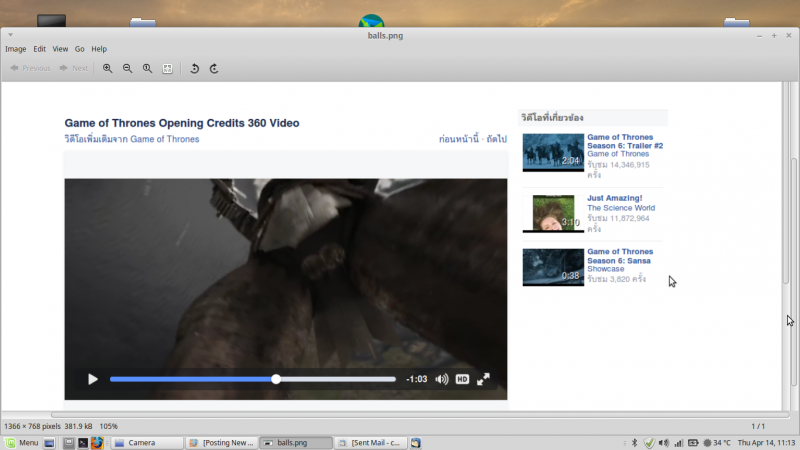The height and width of the screenshot is (450, 800).
Task: Open the Image menu
Action: pyautogui.click(x=15, y=49)
